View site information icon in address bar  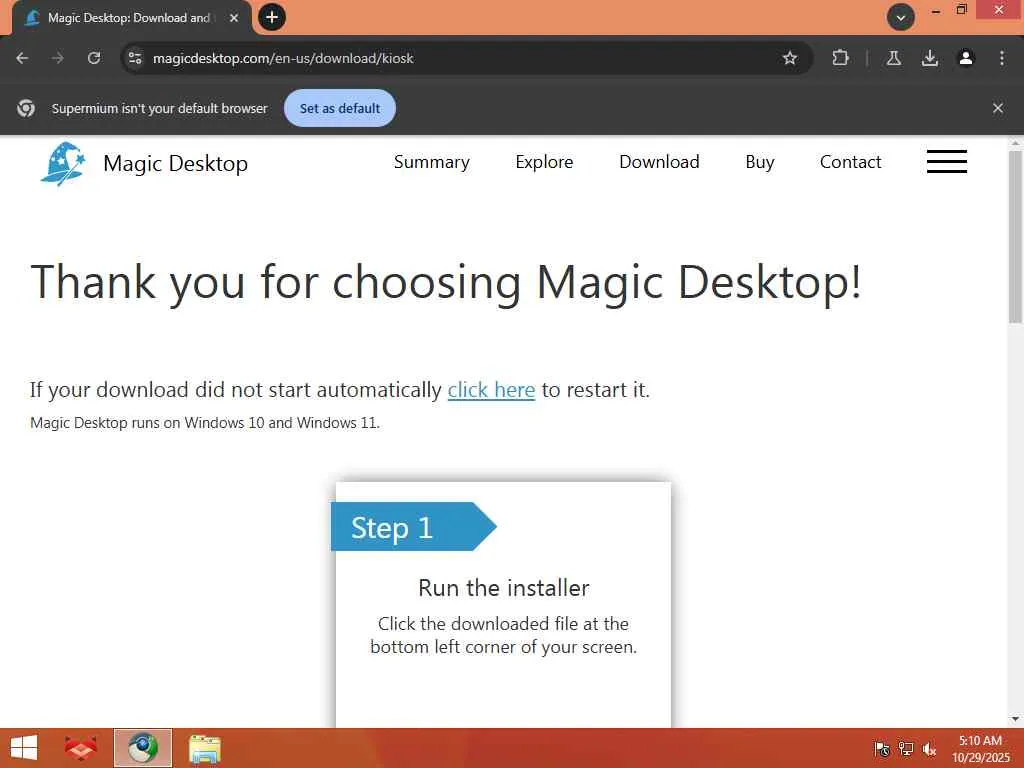pos(135,58)
